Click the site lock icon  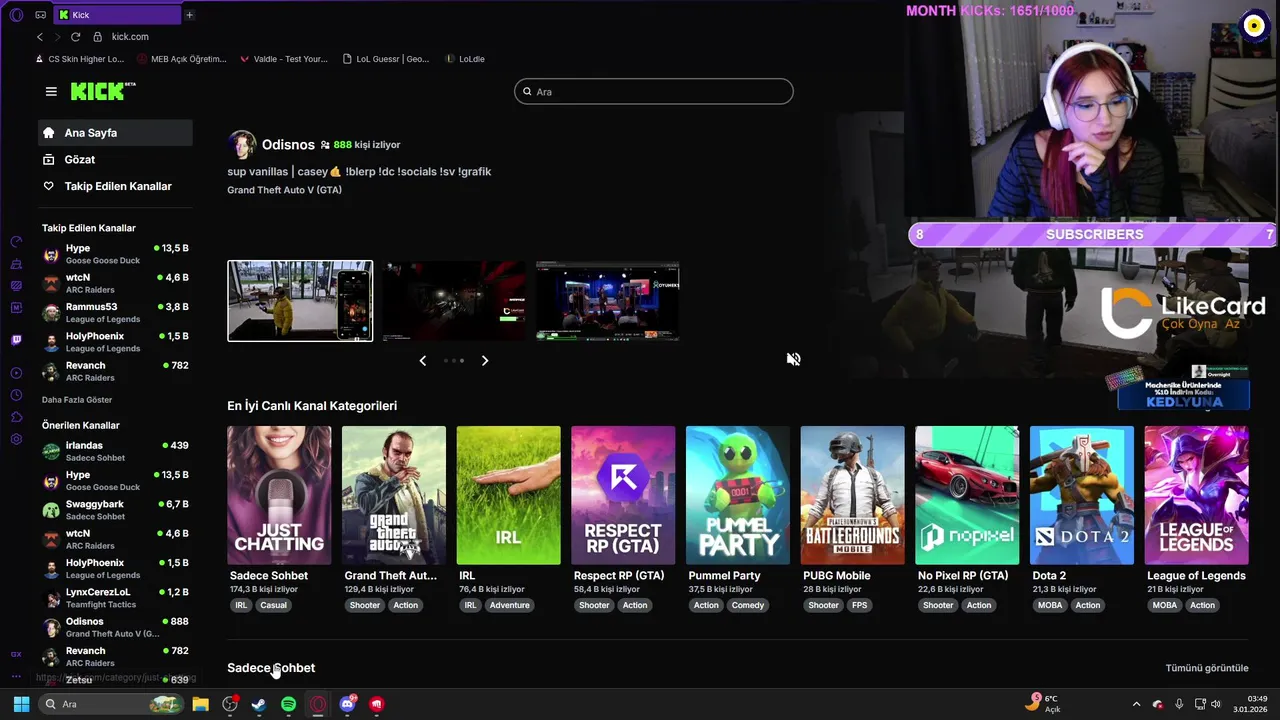pos(97,37)
